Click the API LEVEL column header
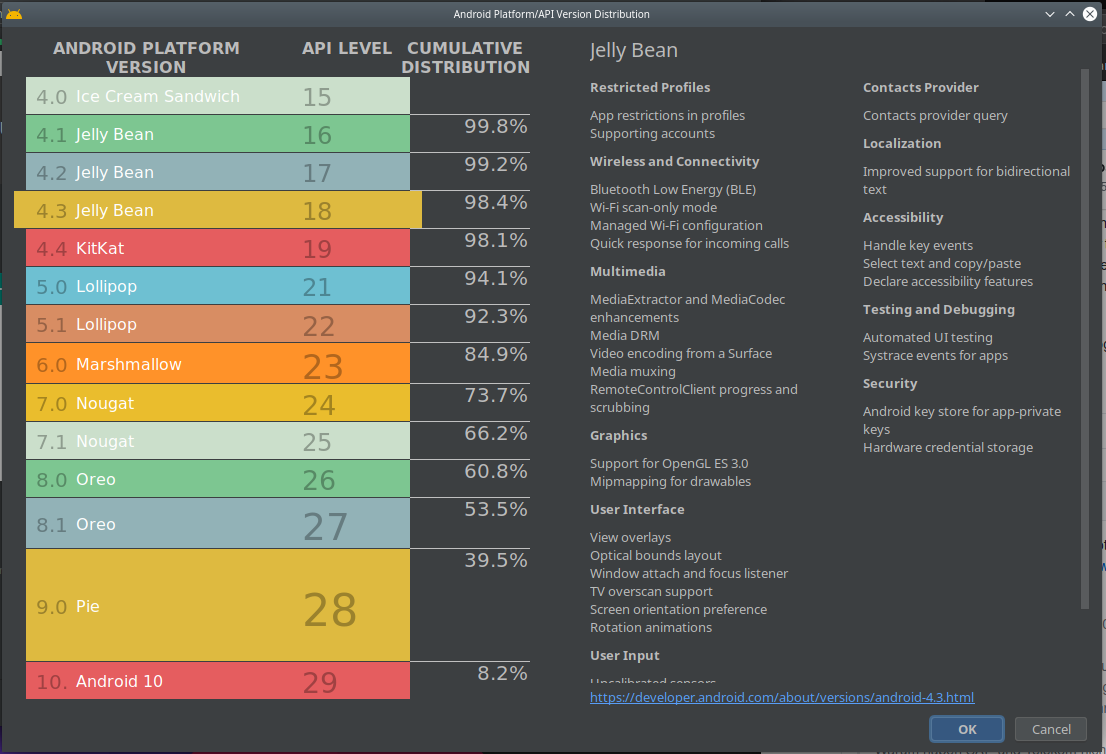Screen dimensions: 1106x754 click(346, 48)
